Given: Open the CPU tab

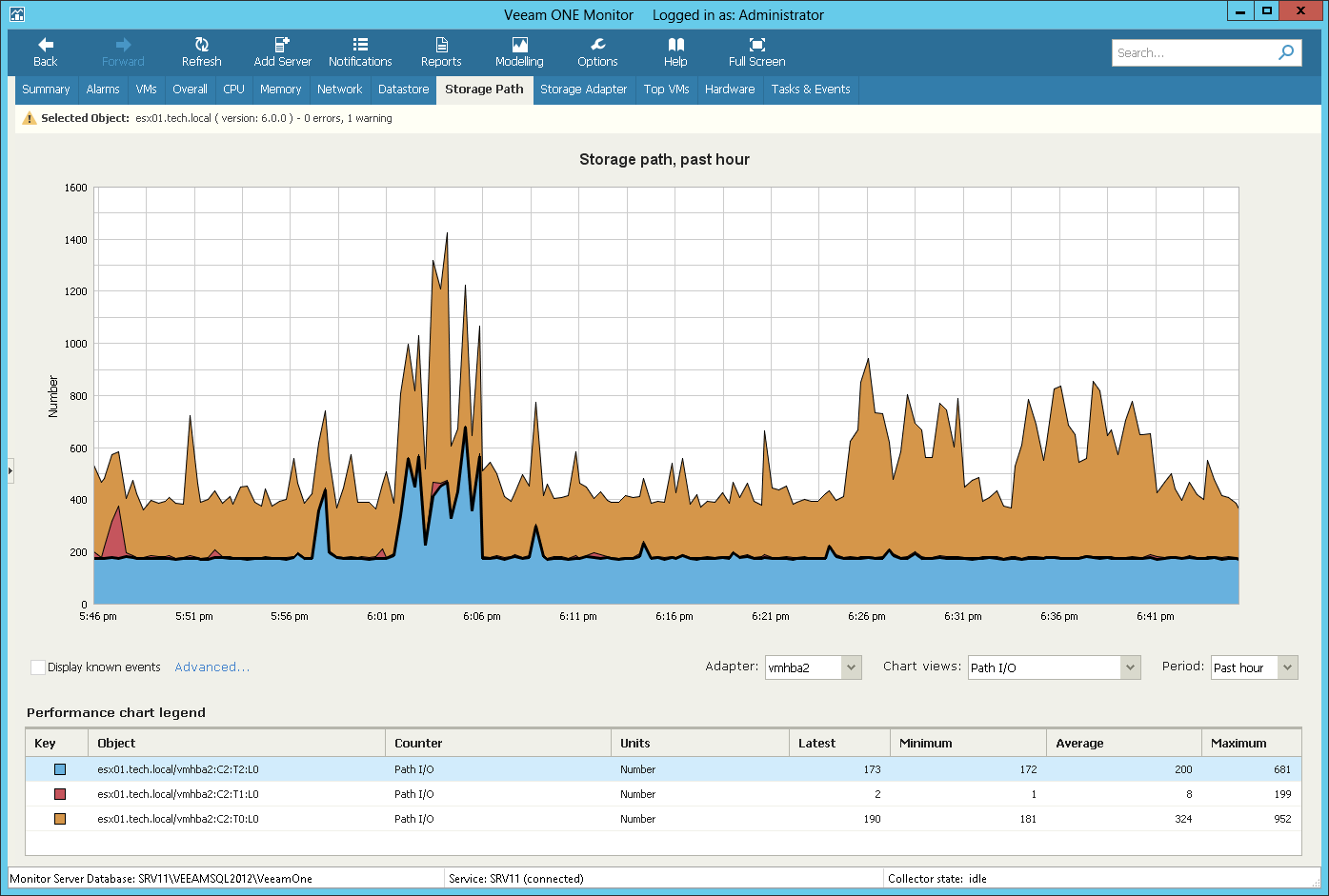Looking at the screenshot, I should click(233, 90).
